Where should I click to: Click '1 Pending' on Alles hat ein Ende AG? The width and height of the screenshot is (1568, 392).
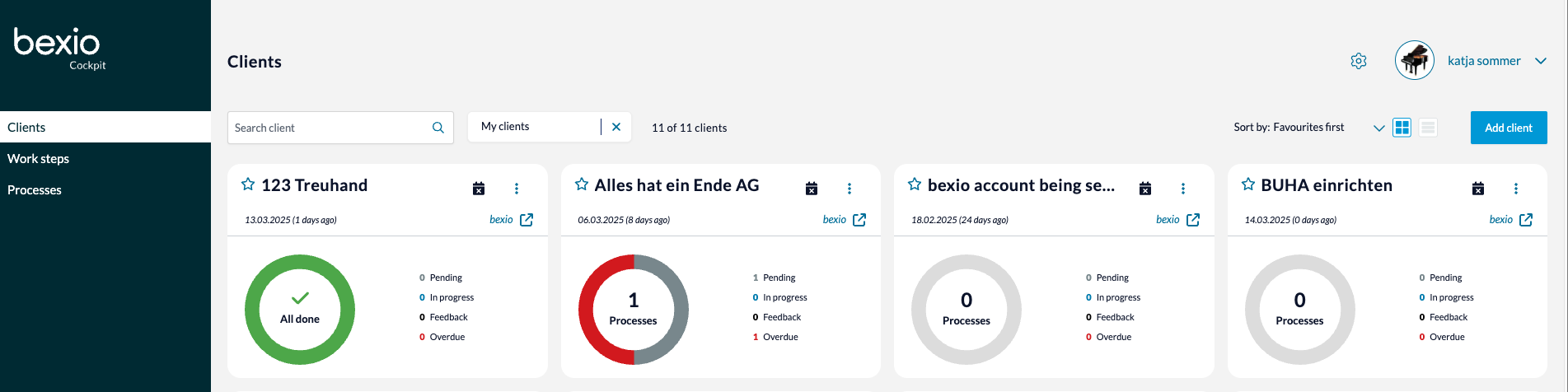775,278
